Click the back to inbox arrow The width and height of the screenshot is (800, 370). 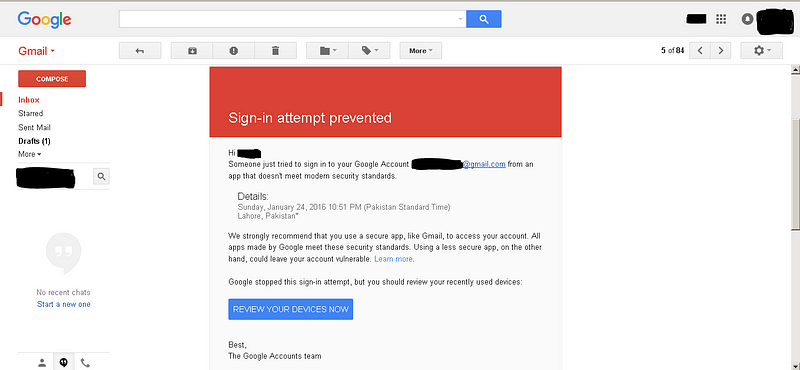pyautogui.click(x=140, y=51)
